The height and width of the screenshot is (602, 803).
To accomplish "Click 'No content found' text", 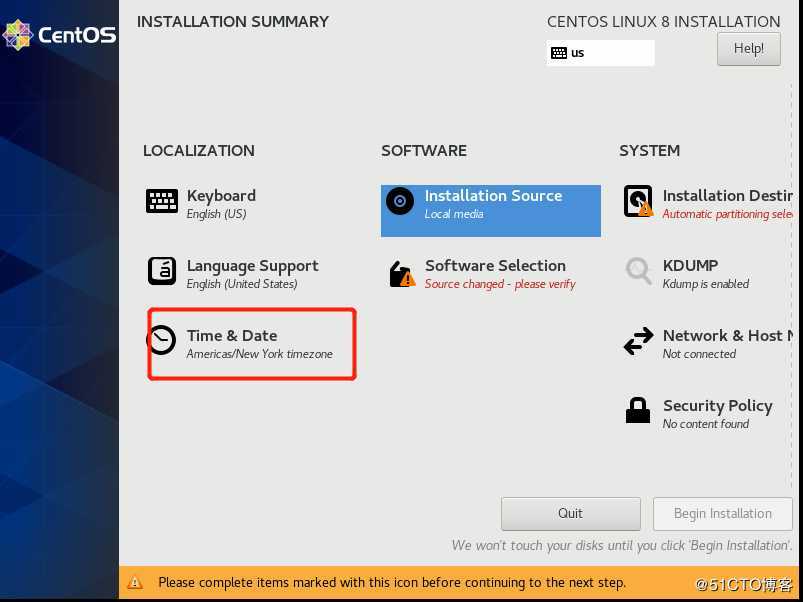I will point(706,424).
